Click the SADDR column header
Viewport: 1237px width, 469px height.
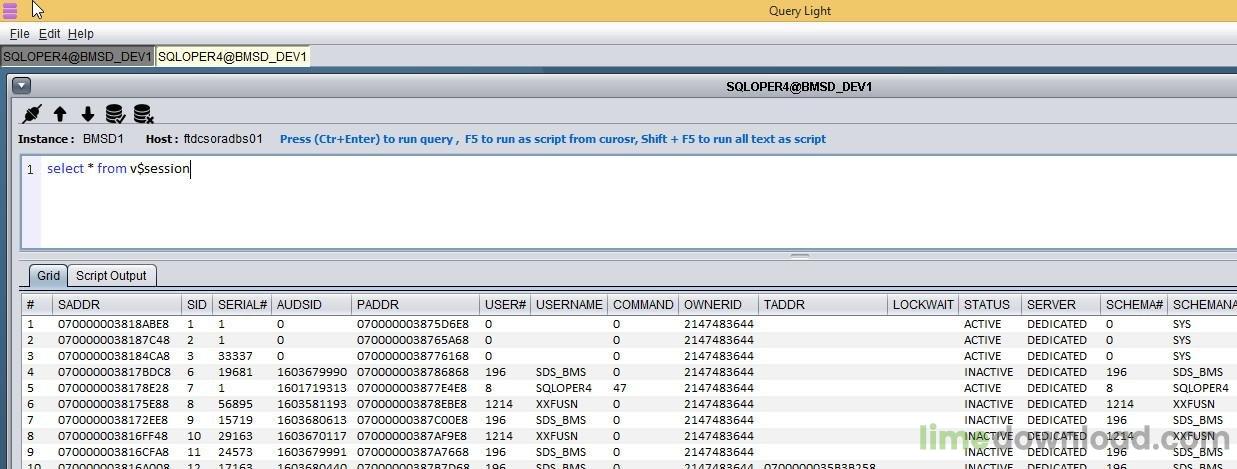tap(79, 305)
